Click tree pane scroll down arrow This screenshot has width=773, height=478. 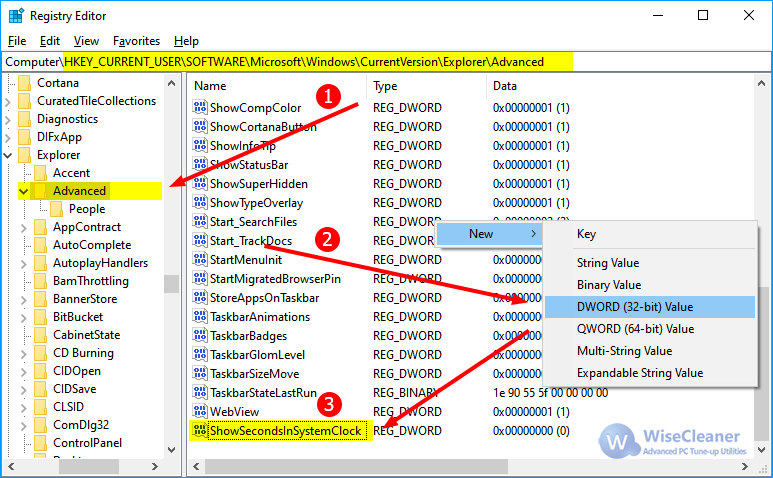(171, 449)
